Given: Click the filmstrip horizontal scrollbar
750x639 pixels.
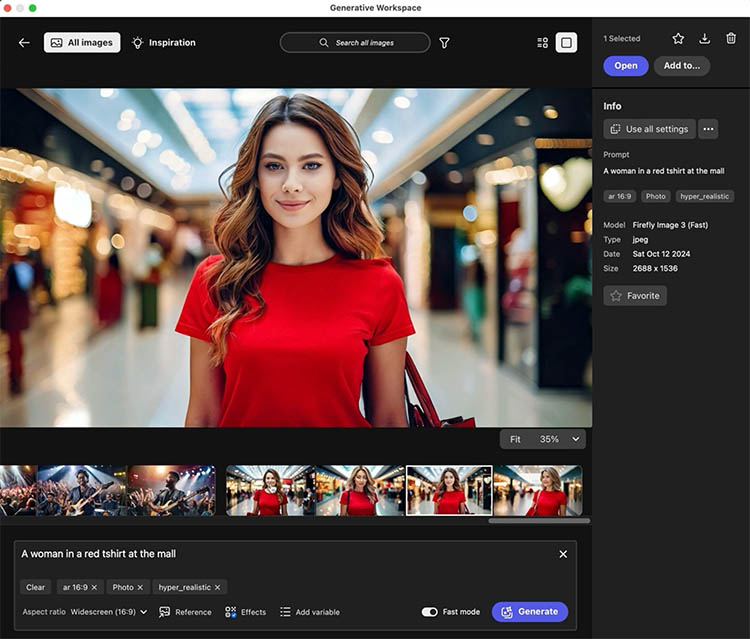Looking at the screenshot, I should coord(539,521).
